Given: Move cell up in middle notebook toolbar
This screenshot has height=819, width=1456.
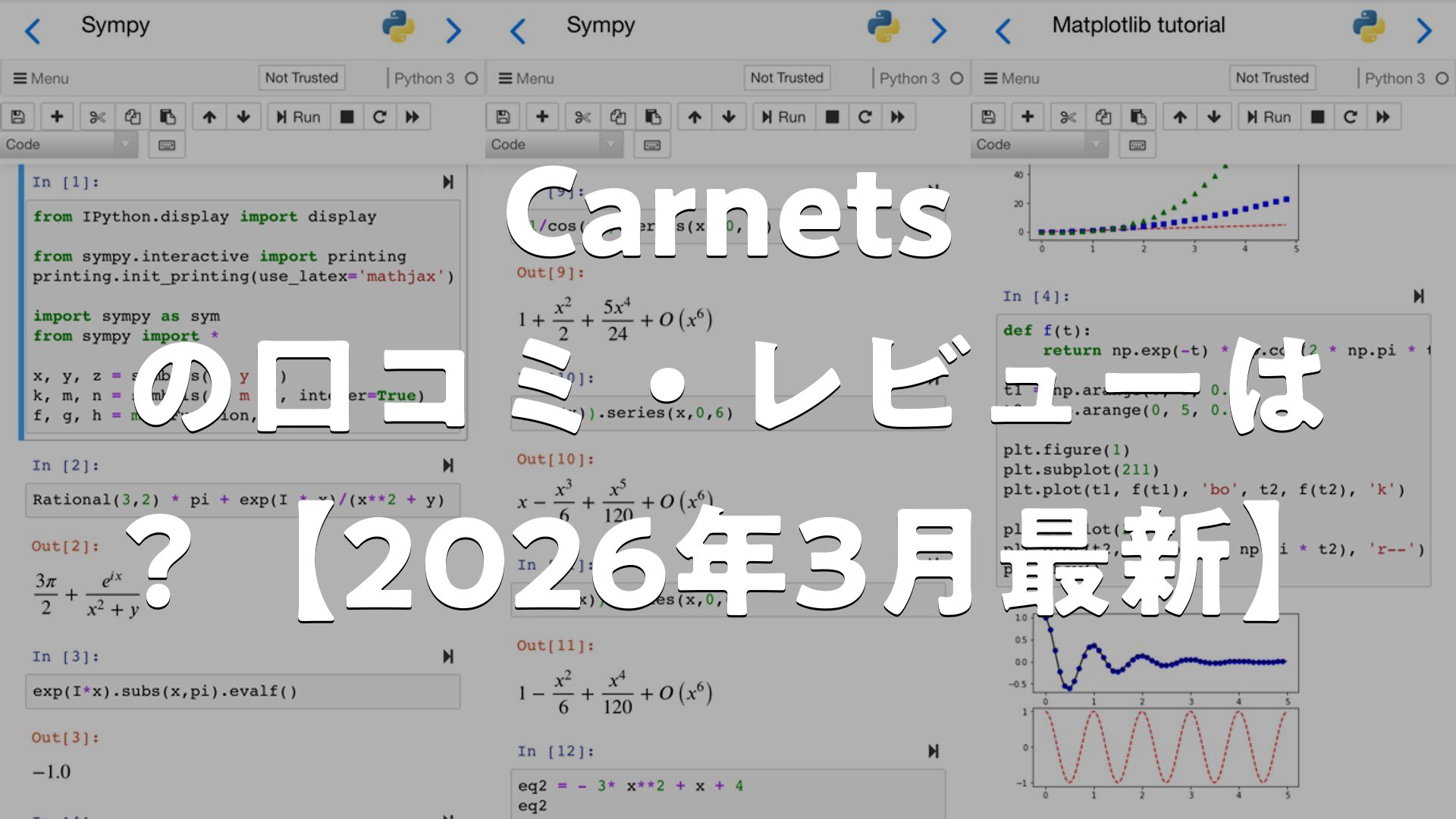Looking at the screenshot, I should pos(695,117).
